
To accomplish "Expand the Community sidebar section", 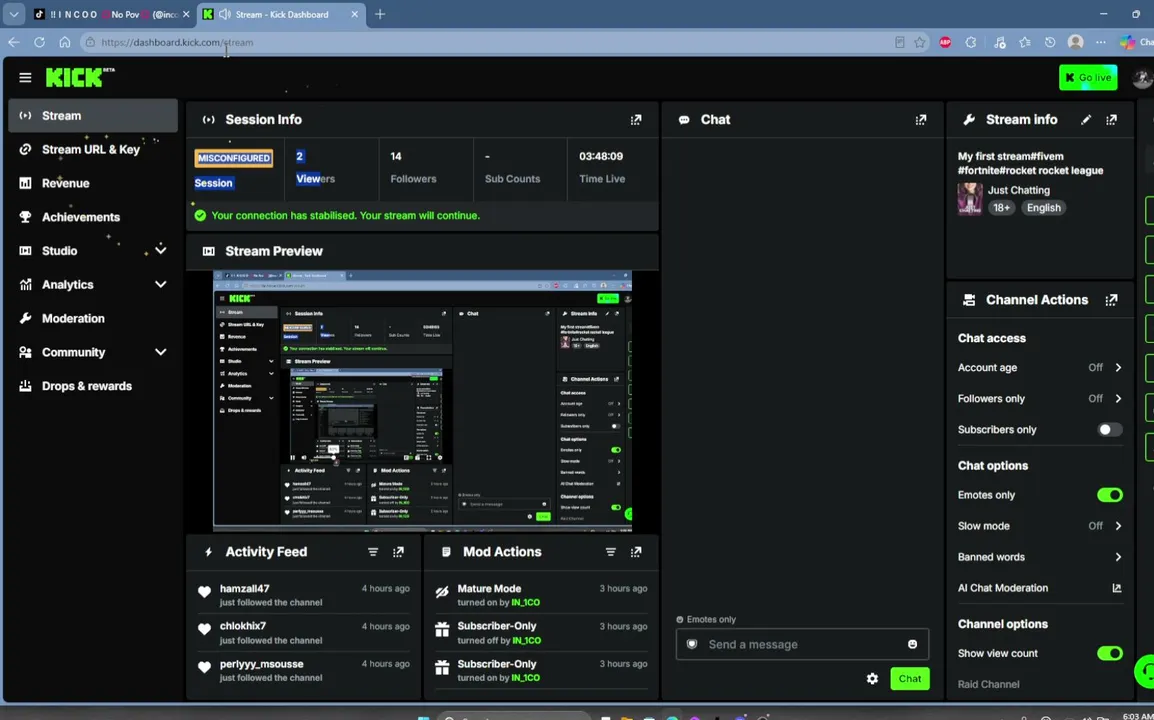I will tap(160, 352).
